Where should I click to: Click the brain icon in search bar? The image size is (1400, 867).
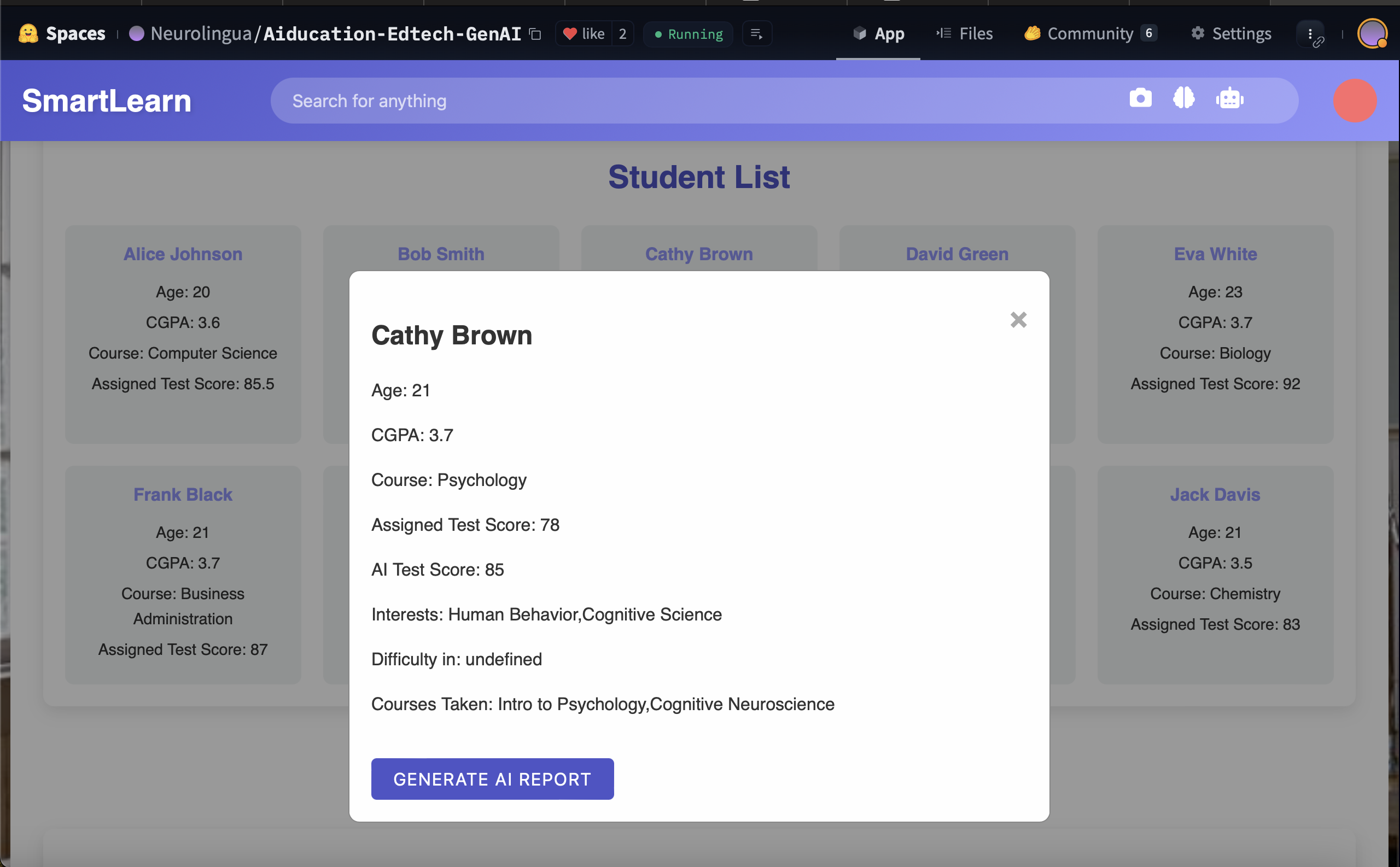(1184, 98)
